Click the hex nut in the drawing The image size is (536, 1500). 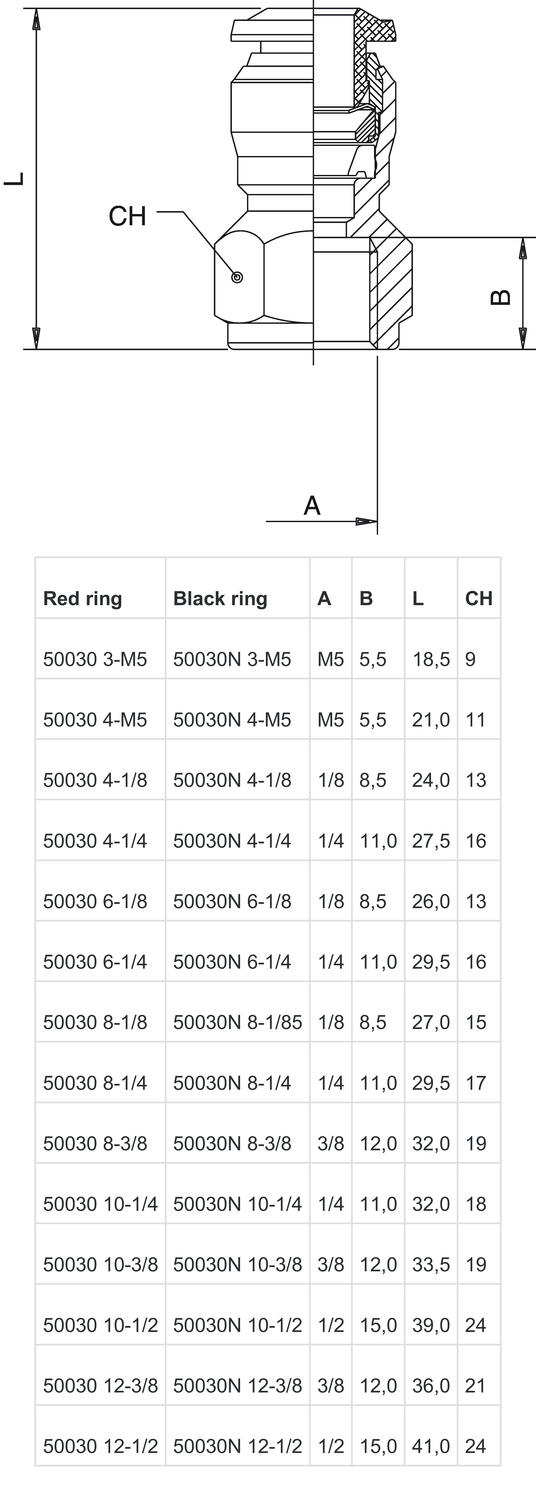[262, 275]
